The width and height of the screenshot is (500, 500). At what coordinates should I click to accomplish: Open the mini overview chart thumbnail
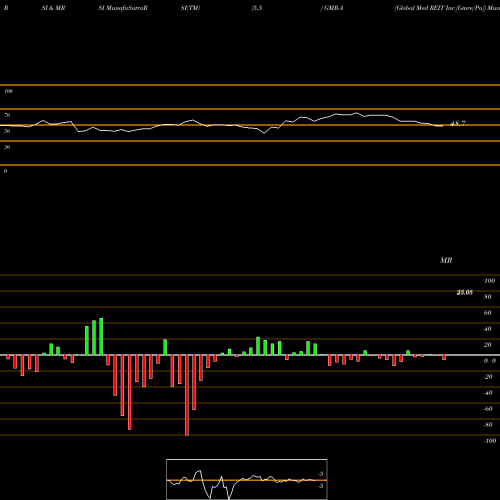point(247,479)
